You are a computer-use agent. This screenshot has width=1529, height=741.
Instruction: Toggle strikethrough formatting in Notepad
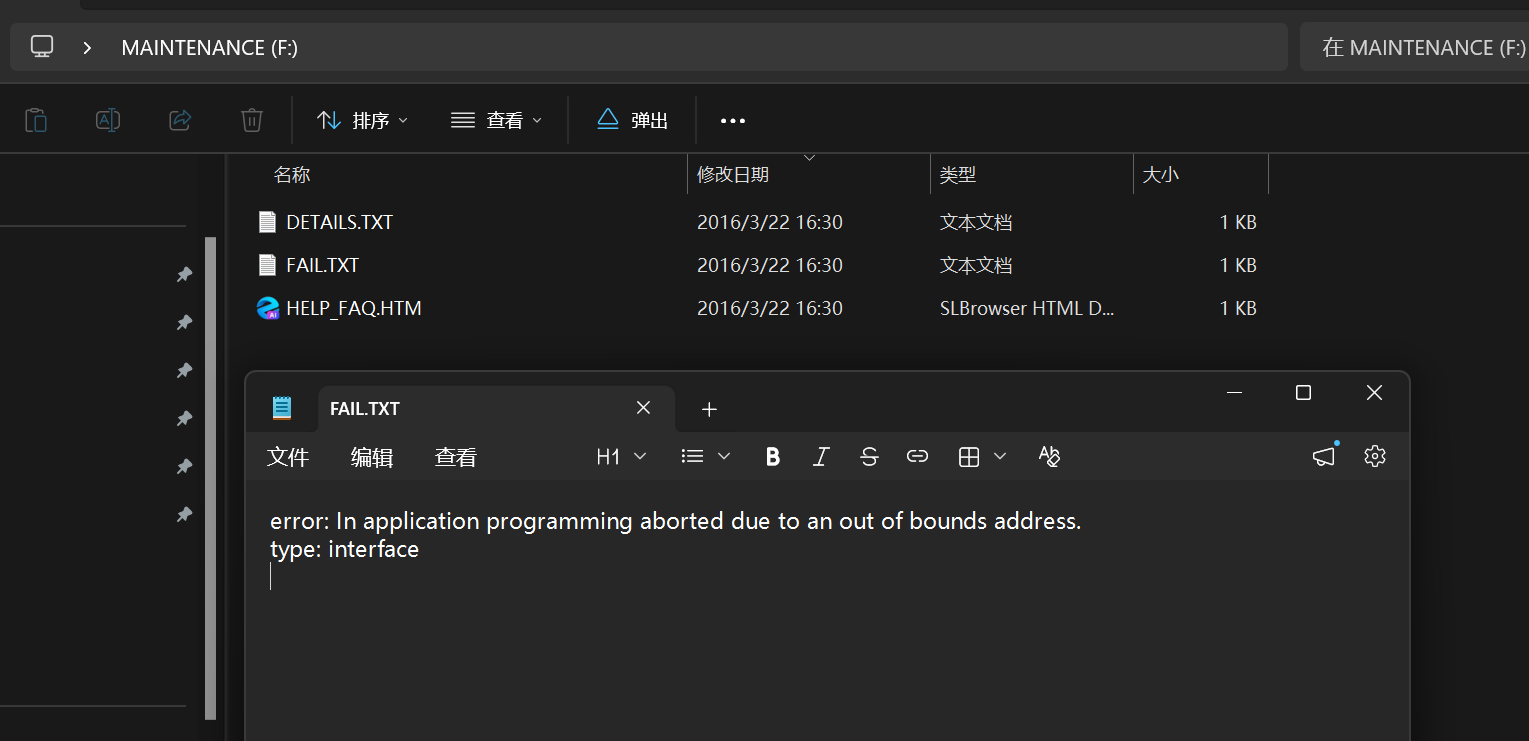(869, 457)
